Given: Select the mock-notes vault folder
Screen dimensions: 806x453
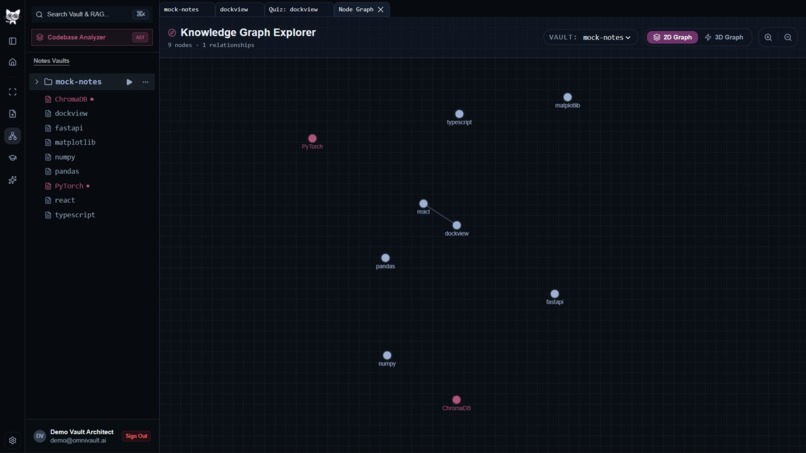Looking at the screenshot, I should [x=92, y=82].
